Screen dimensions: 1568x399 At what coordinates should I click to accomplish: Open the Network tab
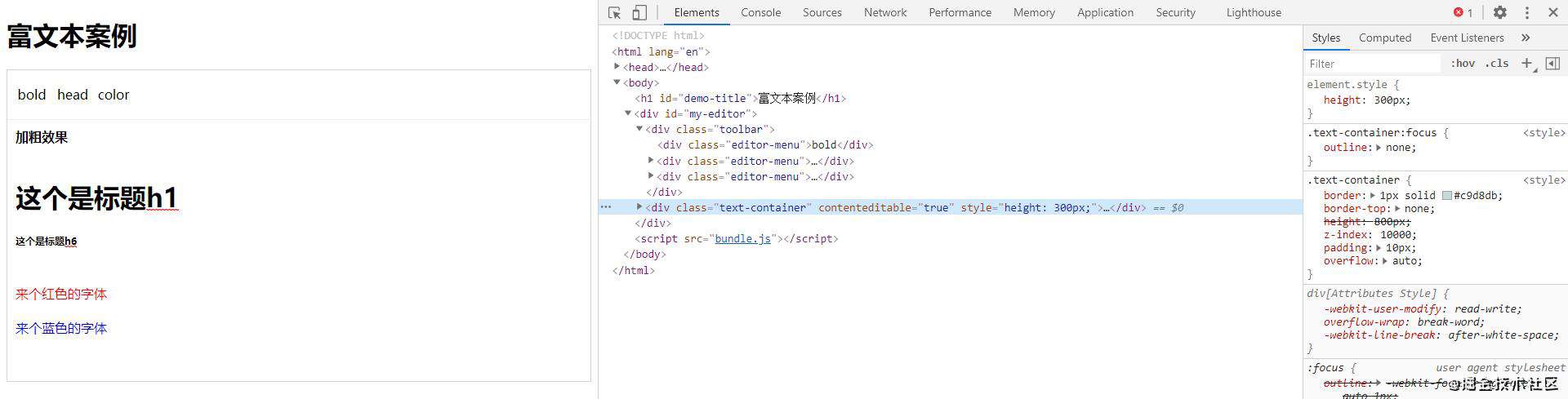885,12
